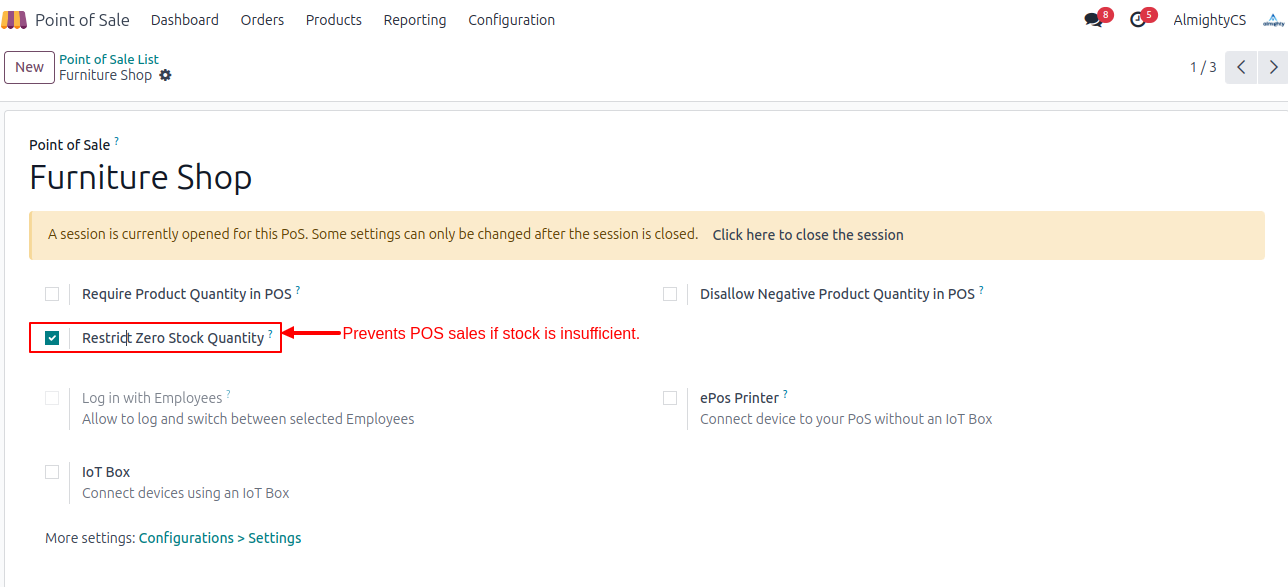Viewport: 1288px width, 587px height.
Task: Click help tooltip beside Restrict Zero Stock Quantity
Action: pyautogui.click(x=270, y=334)
